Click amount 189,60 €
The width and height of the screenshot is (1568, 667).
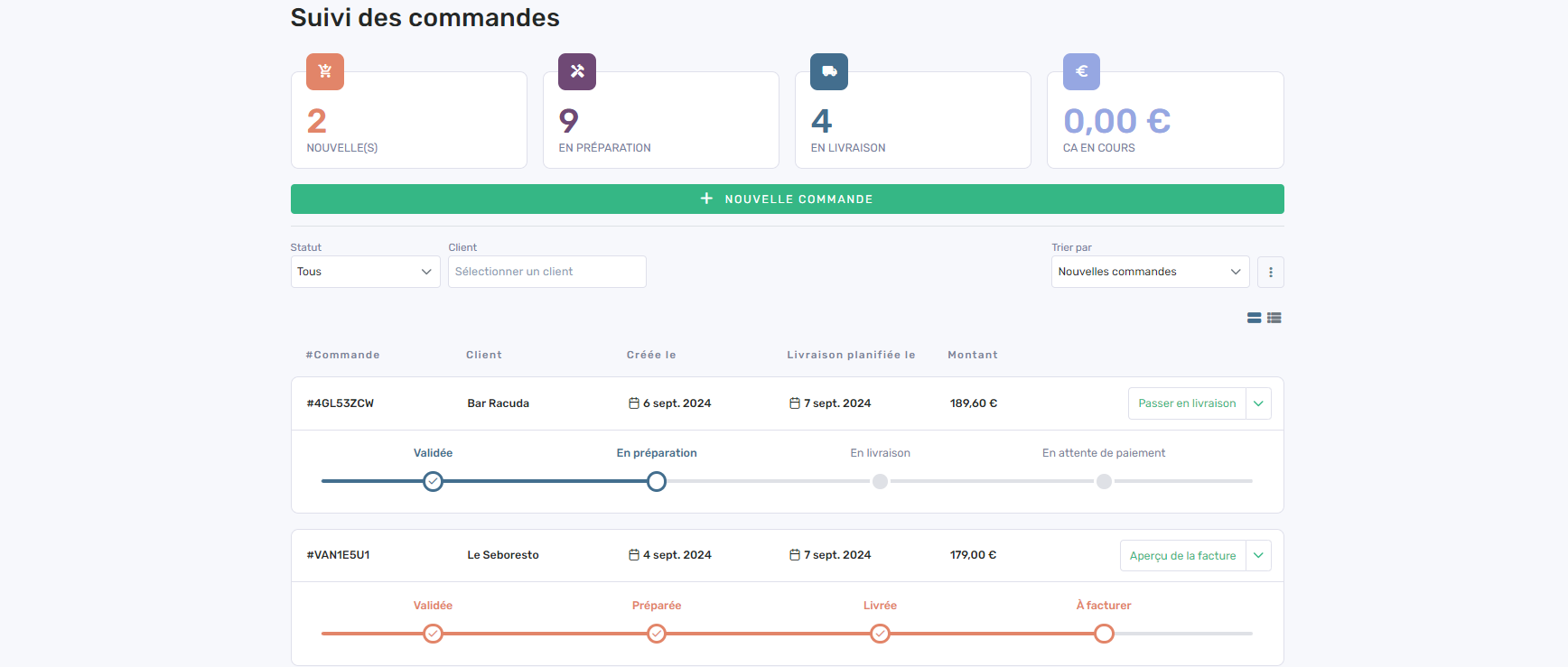tap(974, 403)
